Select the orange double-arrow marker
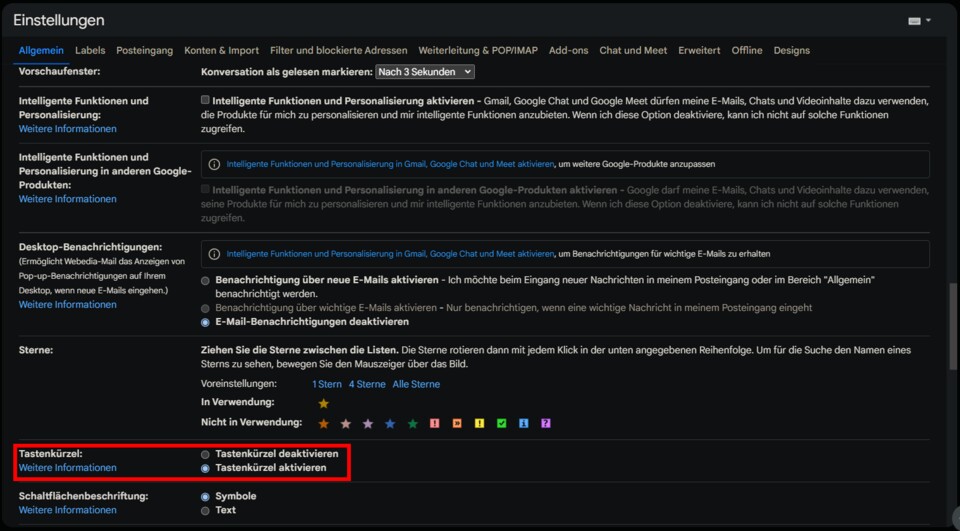This screenshot has height=531, width=960. 457,423
